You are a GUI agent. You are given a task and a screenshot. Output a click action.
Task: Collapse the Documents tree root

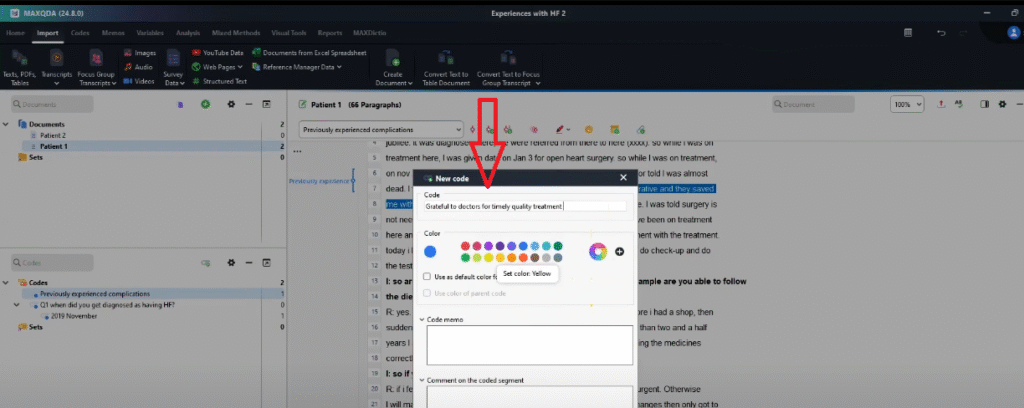point(6,124)
